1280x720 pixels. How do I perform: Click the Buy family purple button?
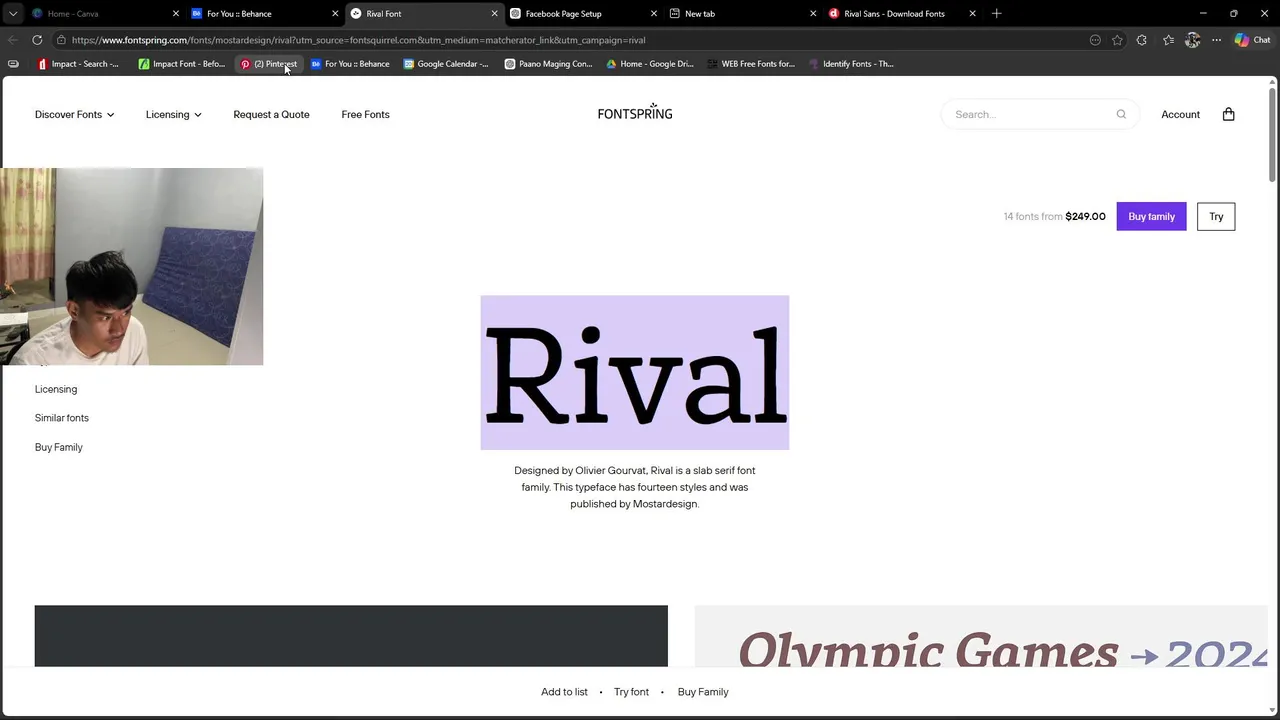point(1151,216)
